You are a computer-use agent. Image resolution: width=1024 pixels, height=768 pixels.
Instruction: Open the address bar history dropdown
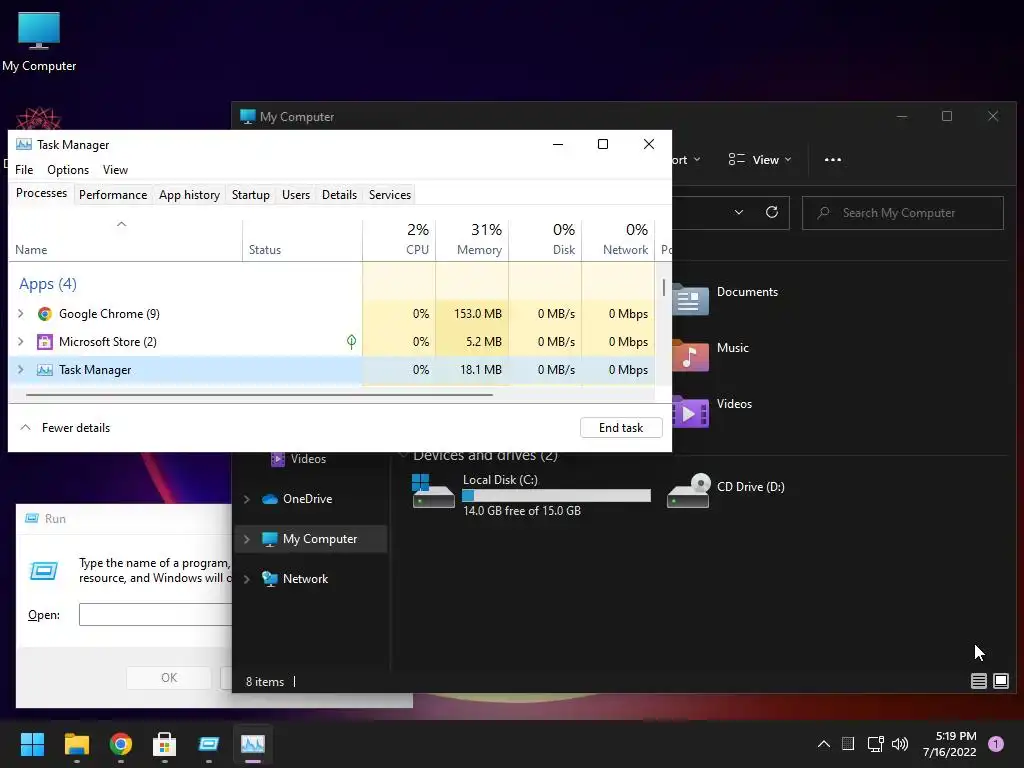click(739, 212)
